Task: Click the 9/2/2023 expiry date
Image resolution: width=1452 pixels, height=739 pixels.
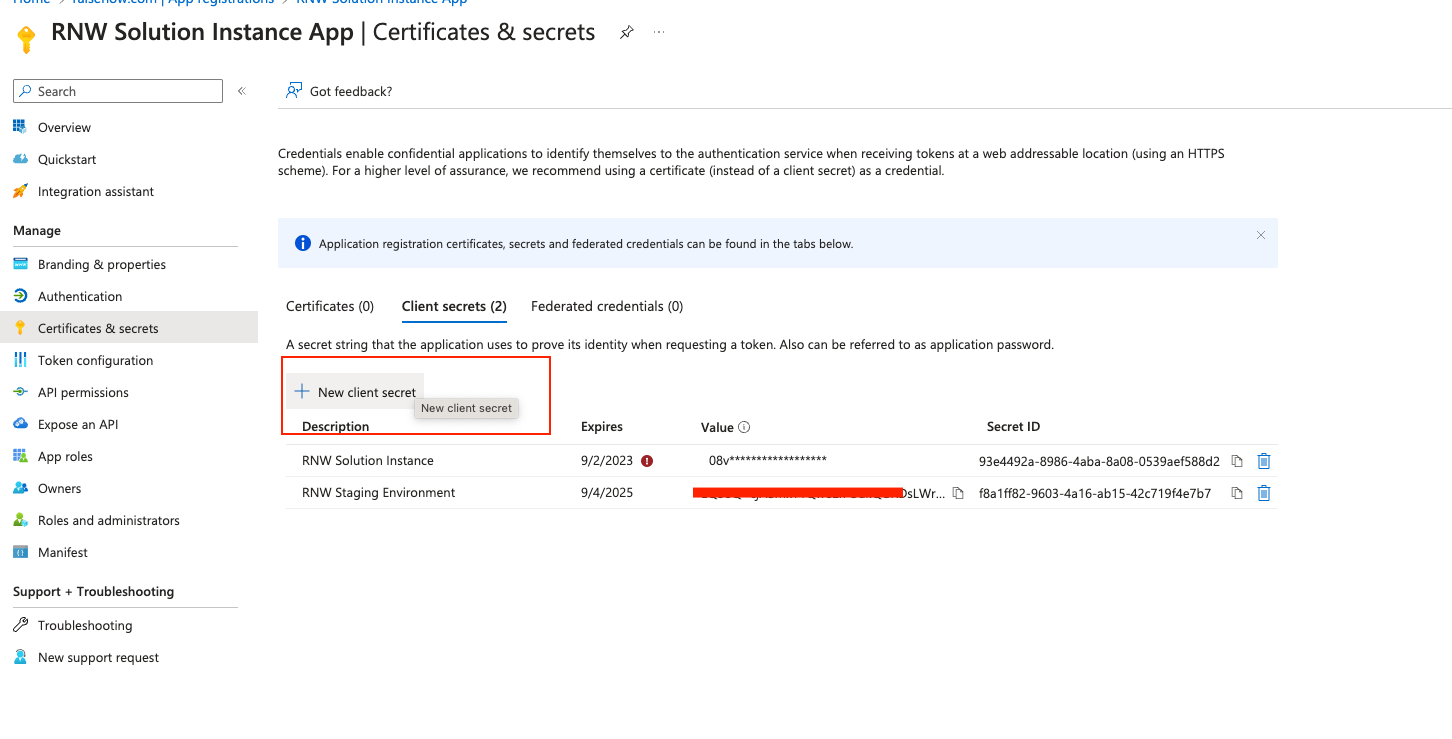Action: [x=607, y=461]
